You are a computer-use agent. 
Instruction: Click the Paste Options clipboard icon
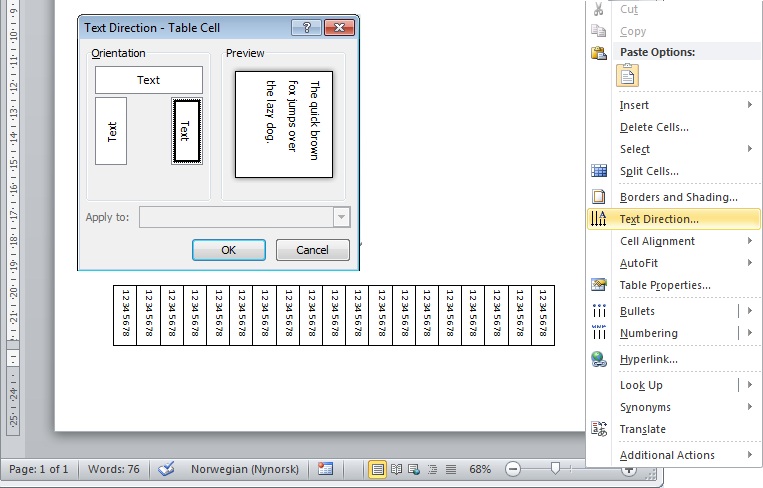(599, 53)
